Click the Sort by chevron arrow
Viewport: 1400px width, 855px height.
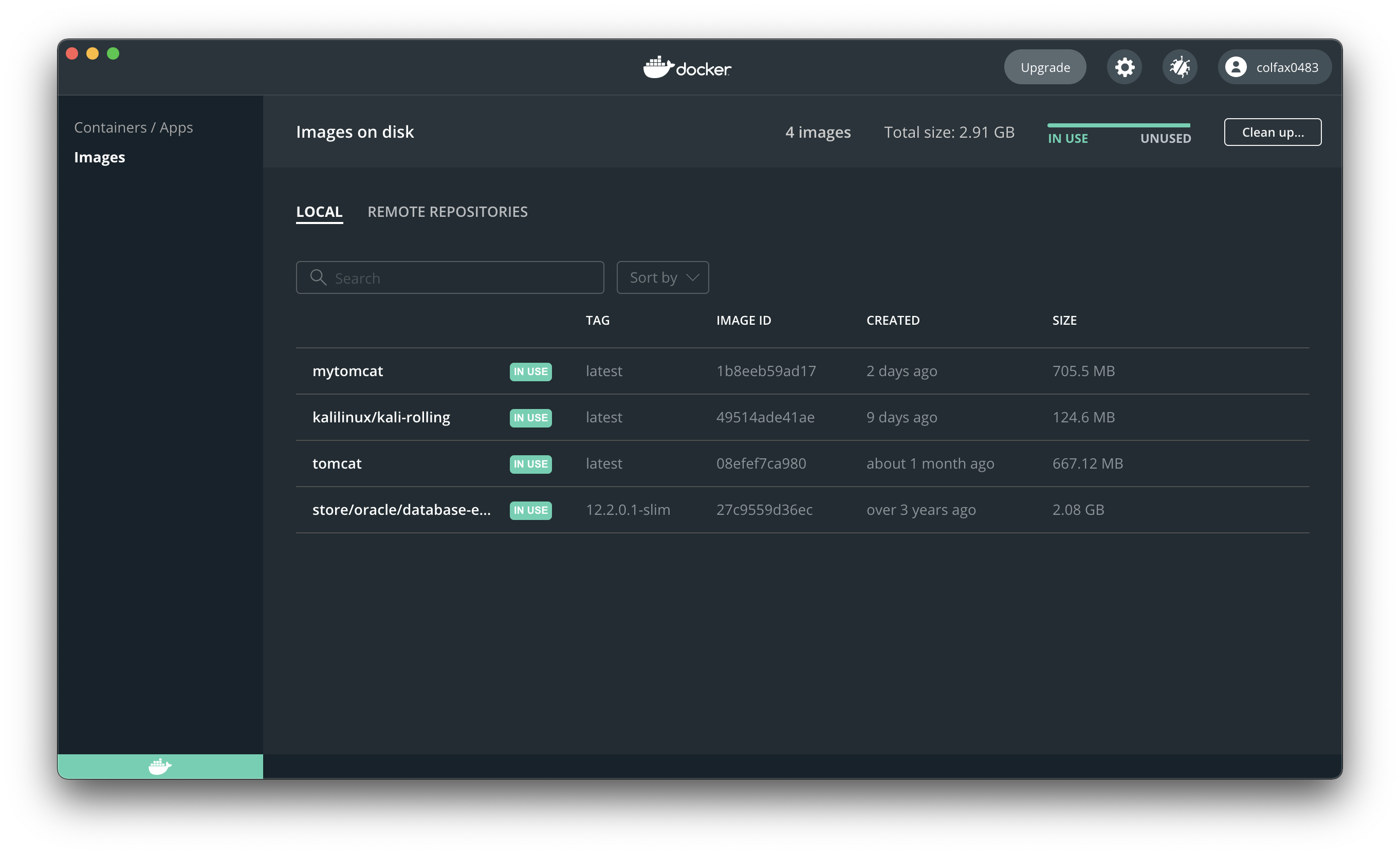(x=692, y=277)
